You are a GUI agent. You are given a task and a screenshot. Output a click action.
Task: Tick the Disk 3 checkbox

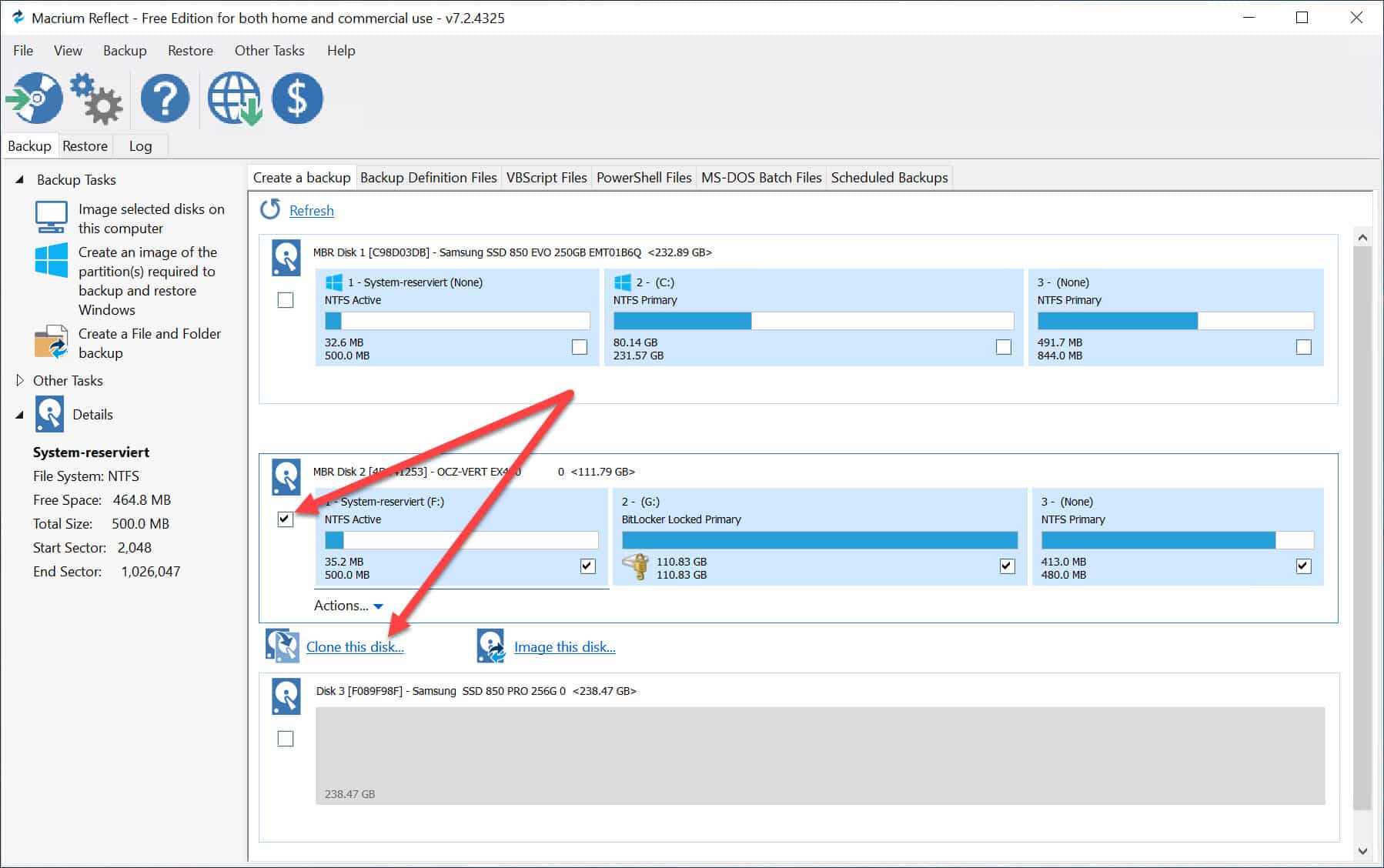(x=286, y=739)
